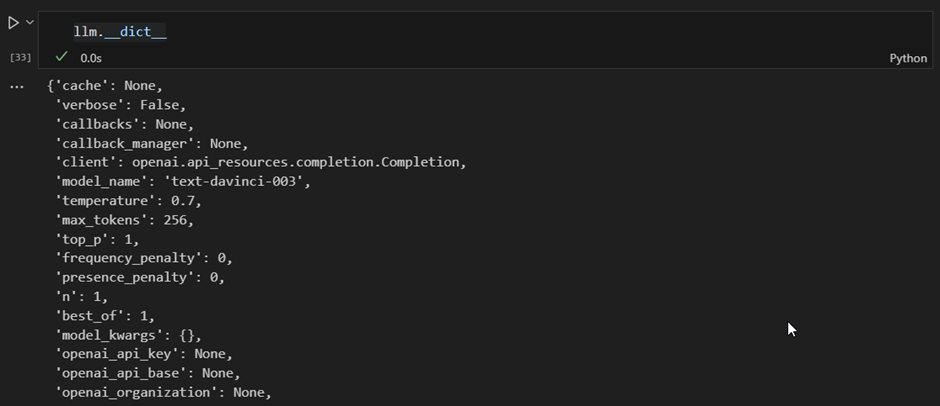Click the 'openai_organization': None output line
940x406 pixels.
tap(163, 392)
